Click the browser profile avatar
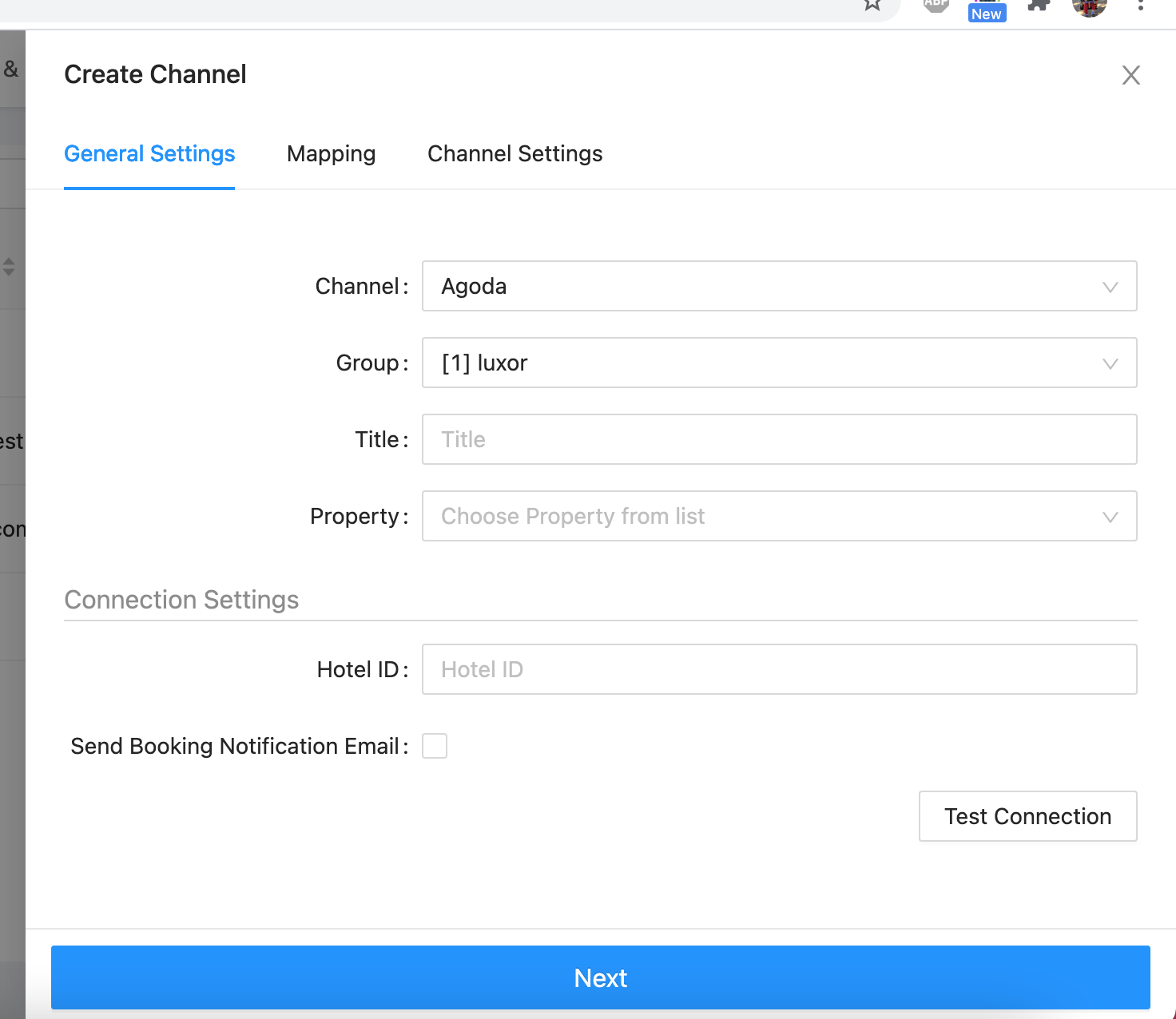The image size is (1176, 1019). coord(1089,6)
